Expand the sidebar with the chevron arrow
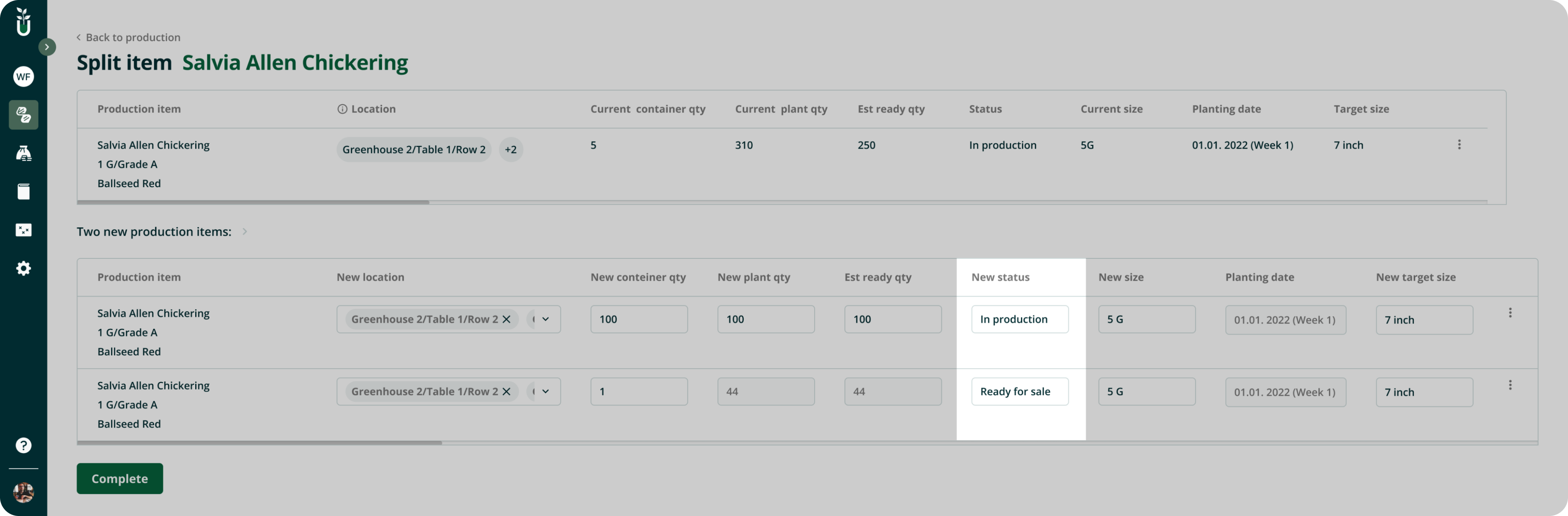Screen dimensions: 1568x516 click(47, 46)
